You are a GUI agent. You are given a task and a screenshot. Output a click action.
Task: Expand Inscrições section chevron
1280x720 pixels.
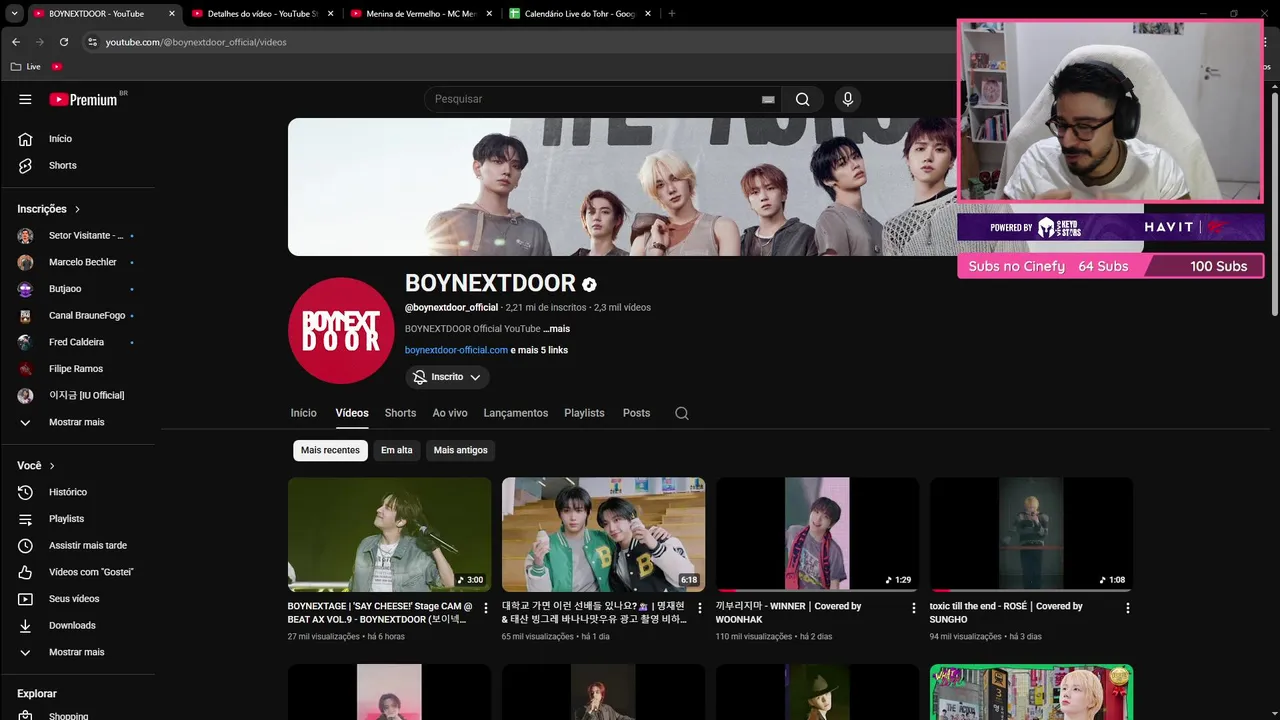pos(77,209)
